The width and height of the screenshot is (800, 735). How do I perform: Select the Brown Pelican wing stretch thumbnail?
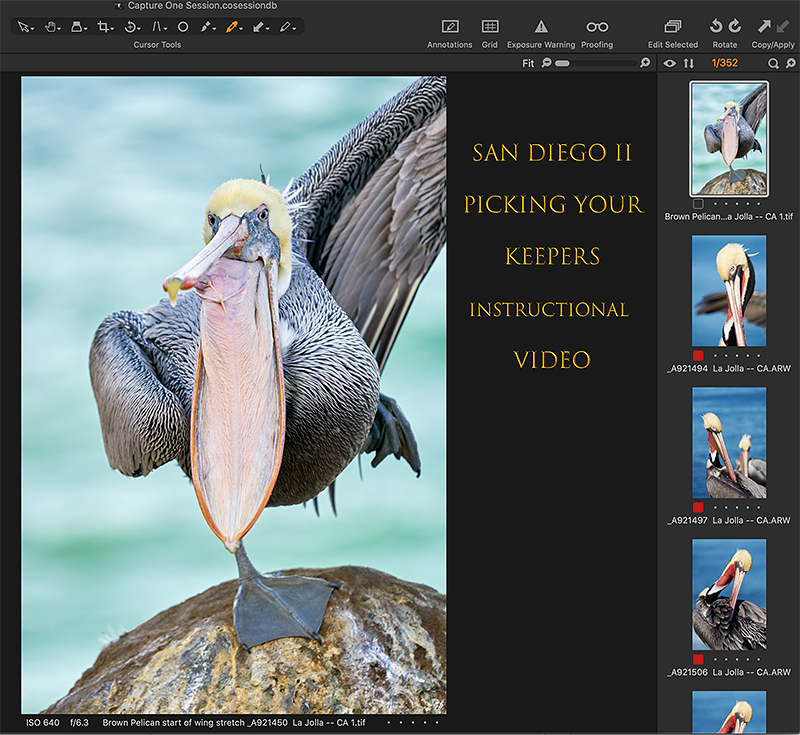click(x=729, y=139)
